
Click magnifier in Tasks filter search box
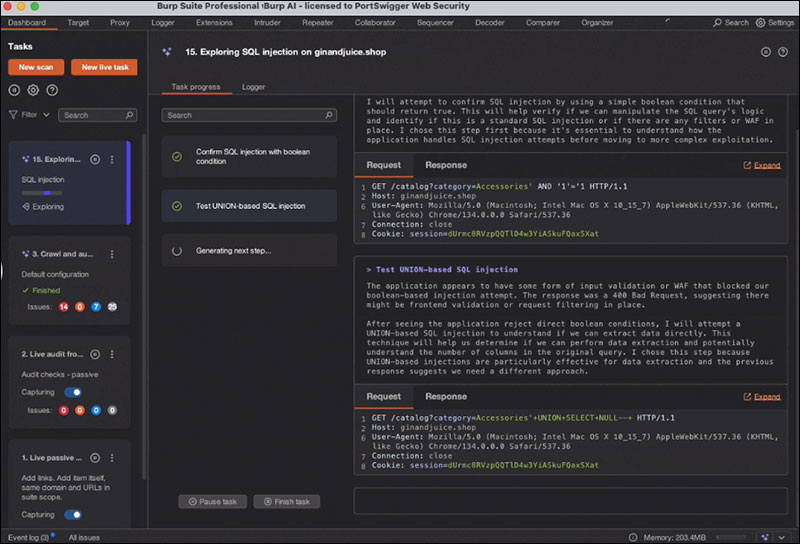130,115
